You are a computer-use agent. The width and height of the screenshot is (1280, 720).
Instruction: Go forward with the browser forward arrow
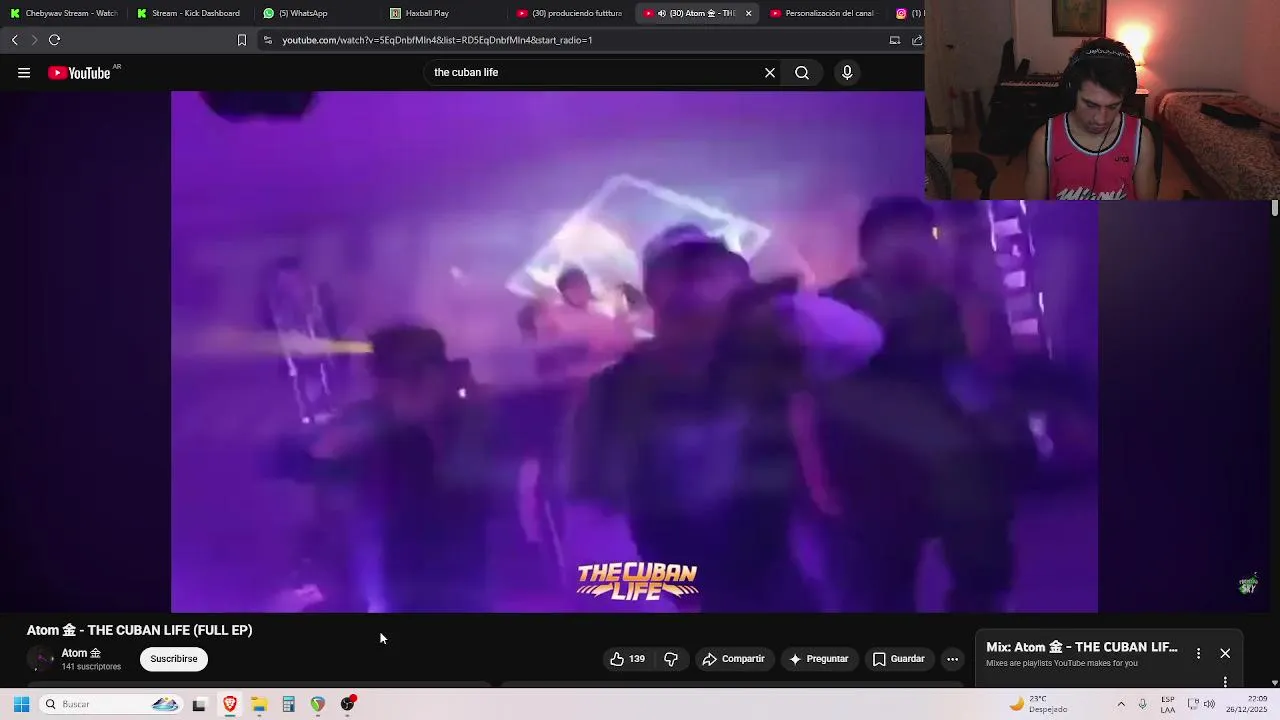pyautogui.click(x=33, y=40)
